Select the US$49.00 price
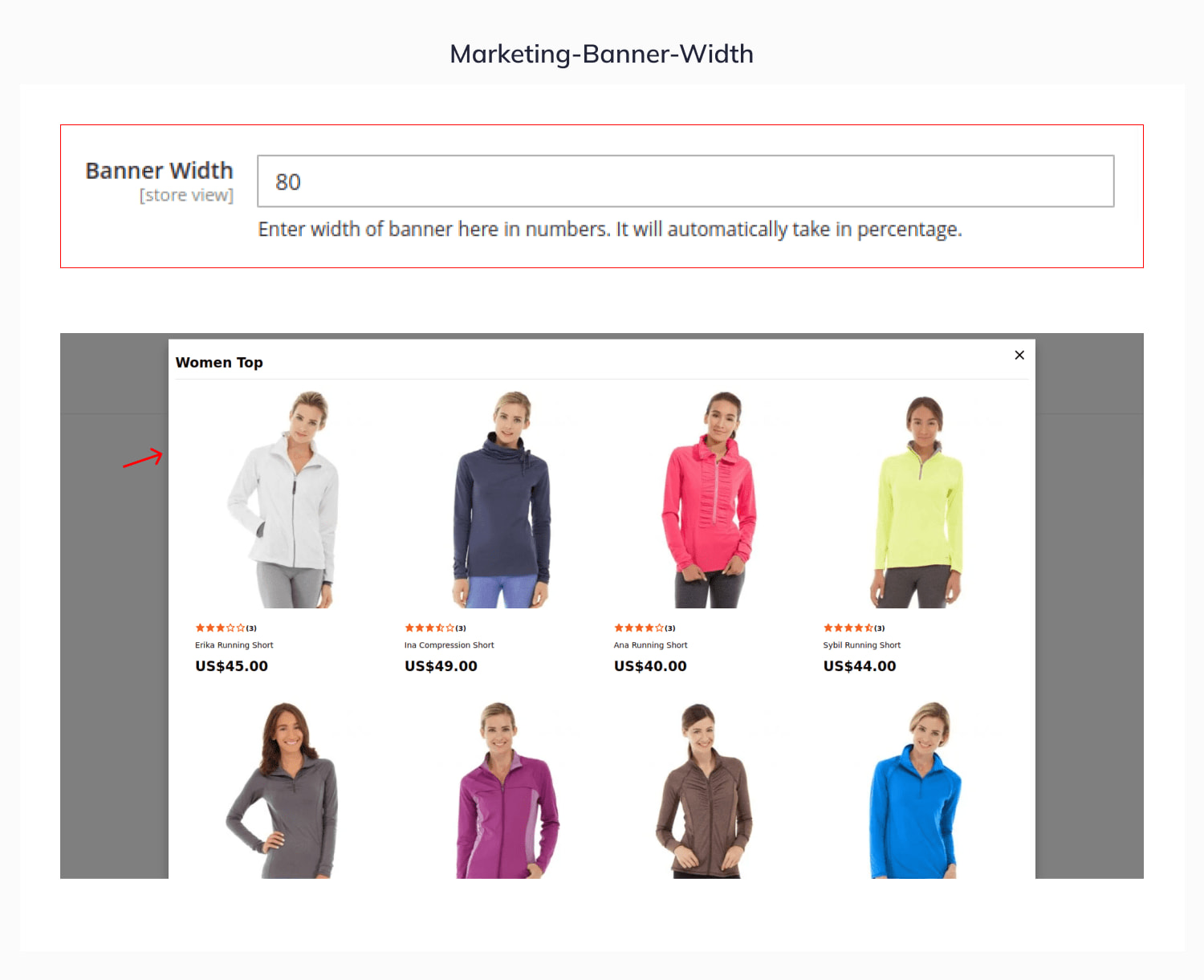The image size is (1204, 980). 441,666
